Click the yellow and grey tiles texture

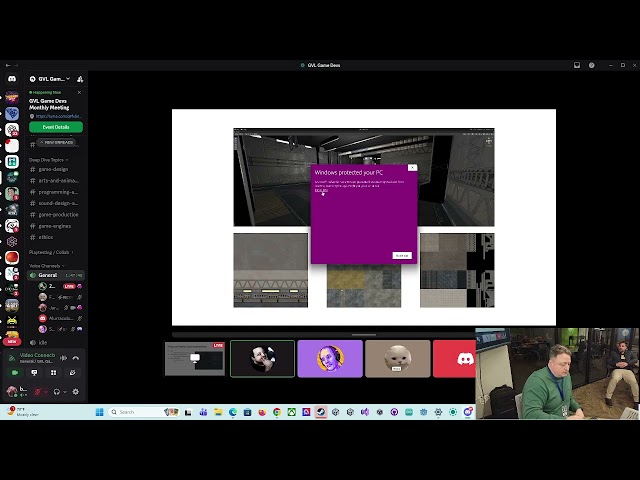[364, 286]
